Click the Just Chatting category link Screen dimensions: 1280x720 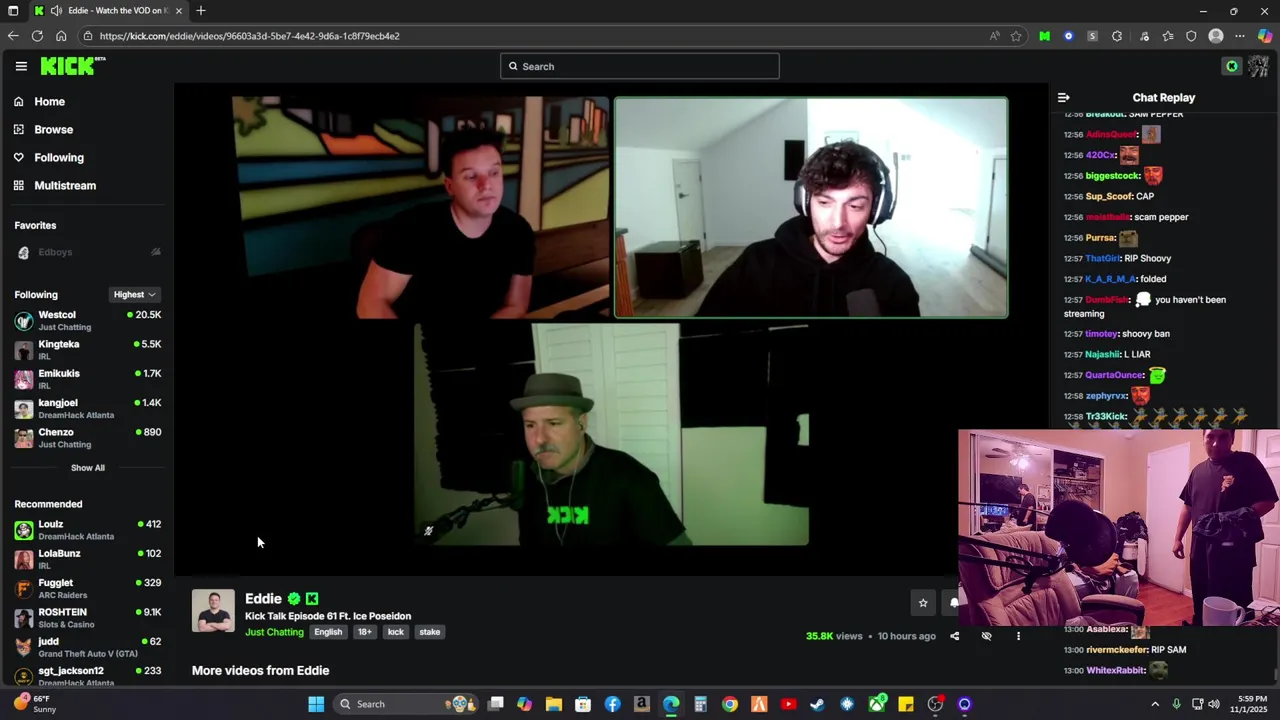click(x=274, y=632)
